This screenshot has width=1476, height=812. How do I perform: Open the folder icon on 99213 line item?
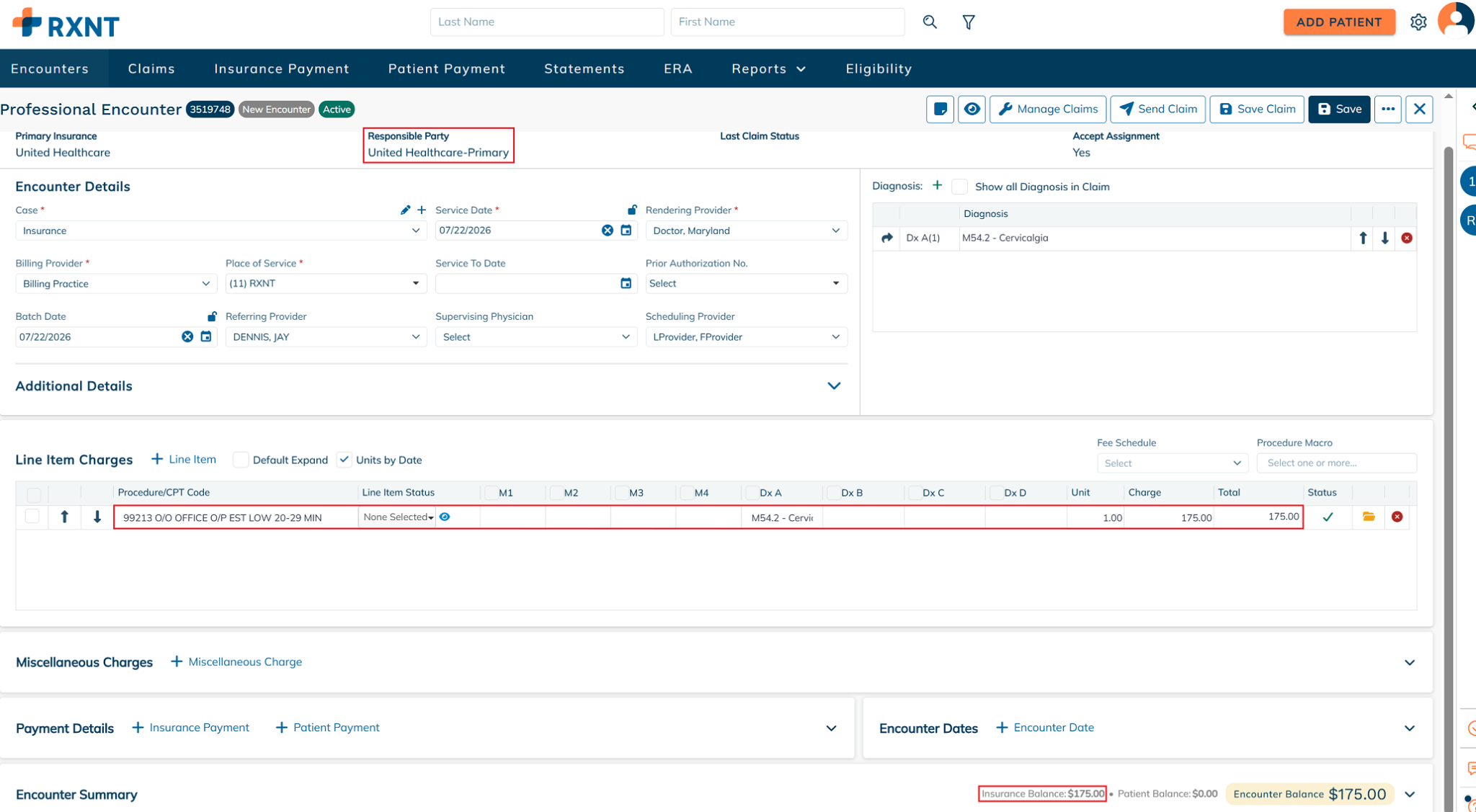tap(1369, 517)
